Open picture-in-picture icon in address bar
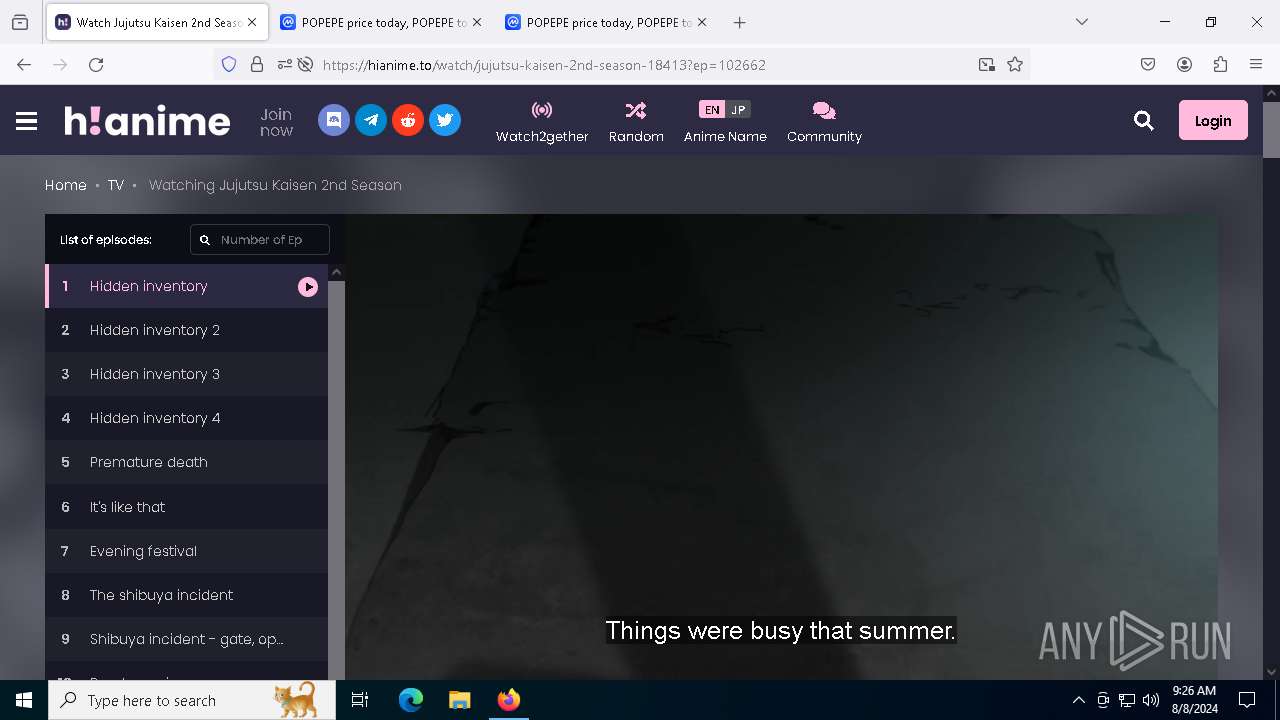Viewport: 1280px width, 720px height. (x=987, y=64)
